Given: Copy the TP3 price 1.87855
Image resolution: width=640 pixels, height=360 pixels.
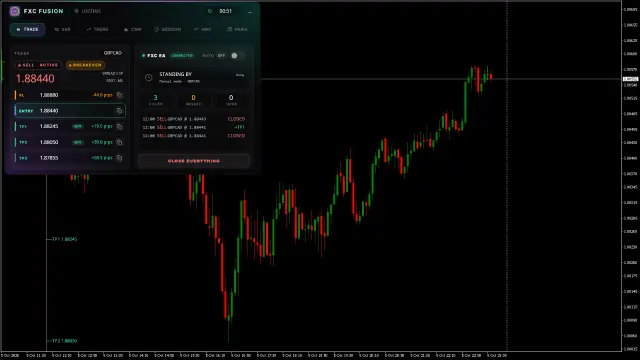Looking at the screenshot, I should point(119,158).
